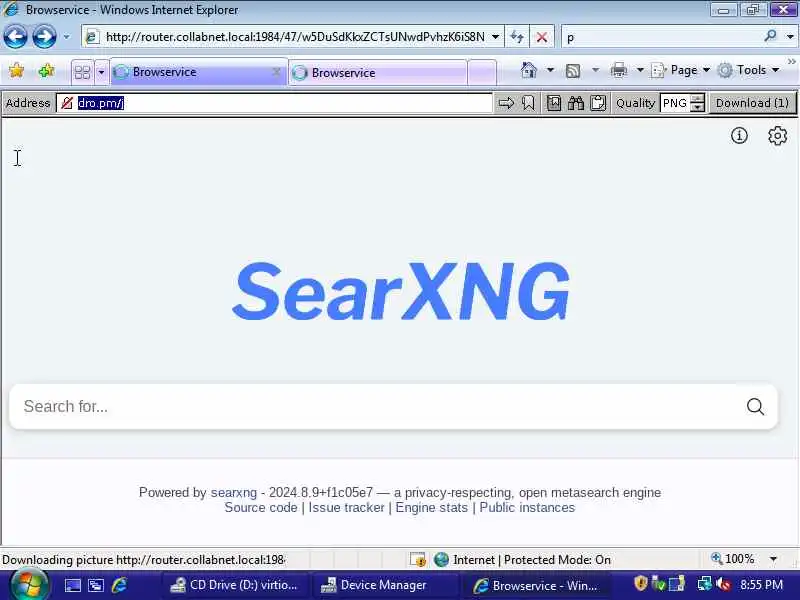The image size is (800, 600).
Task: Expand the Print options dropdown arrow
Action: tap(640, 70)
